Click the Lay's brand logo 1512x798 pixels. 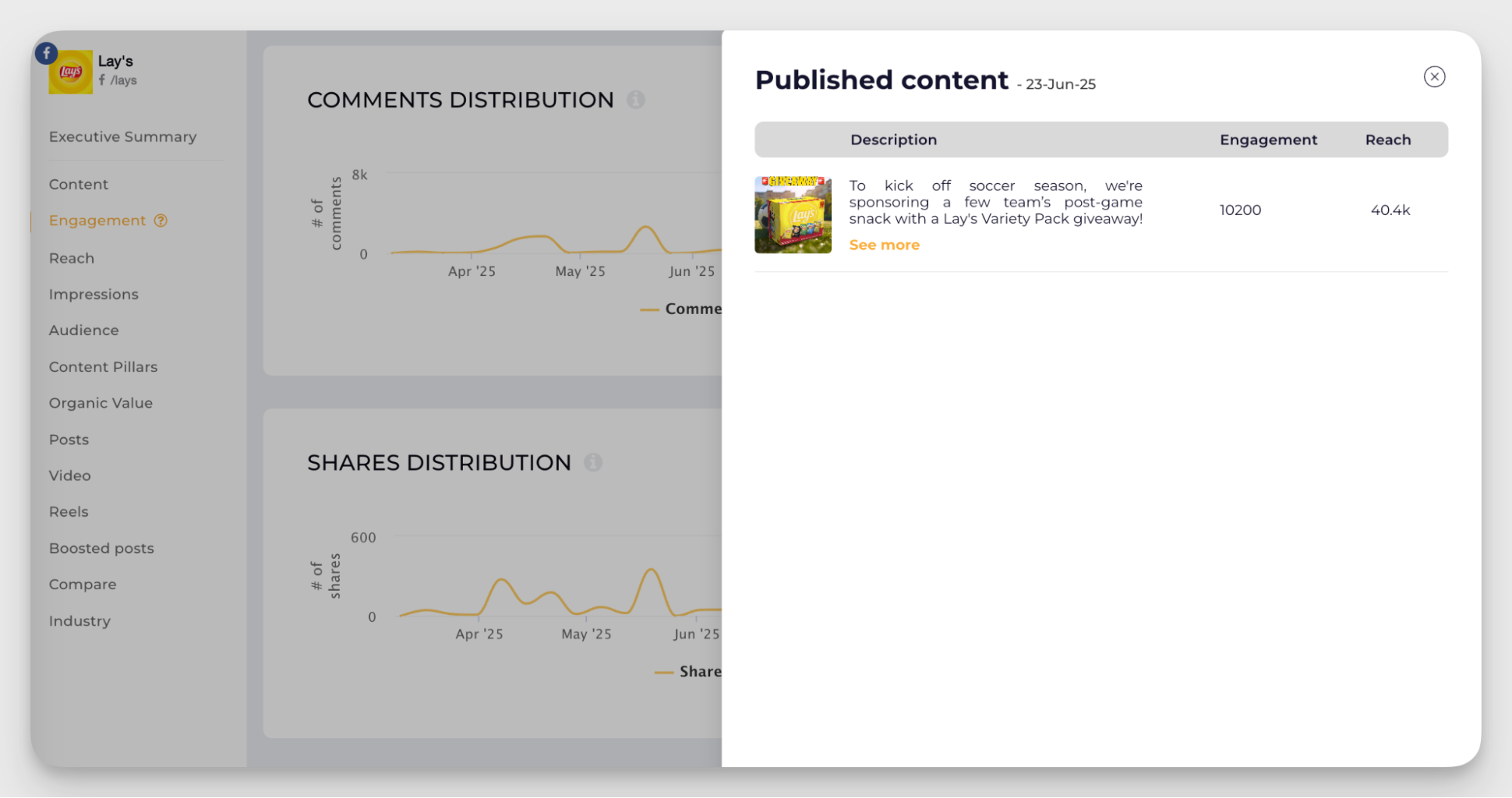pyautogui.click(x=71, y=73)
